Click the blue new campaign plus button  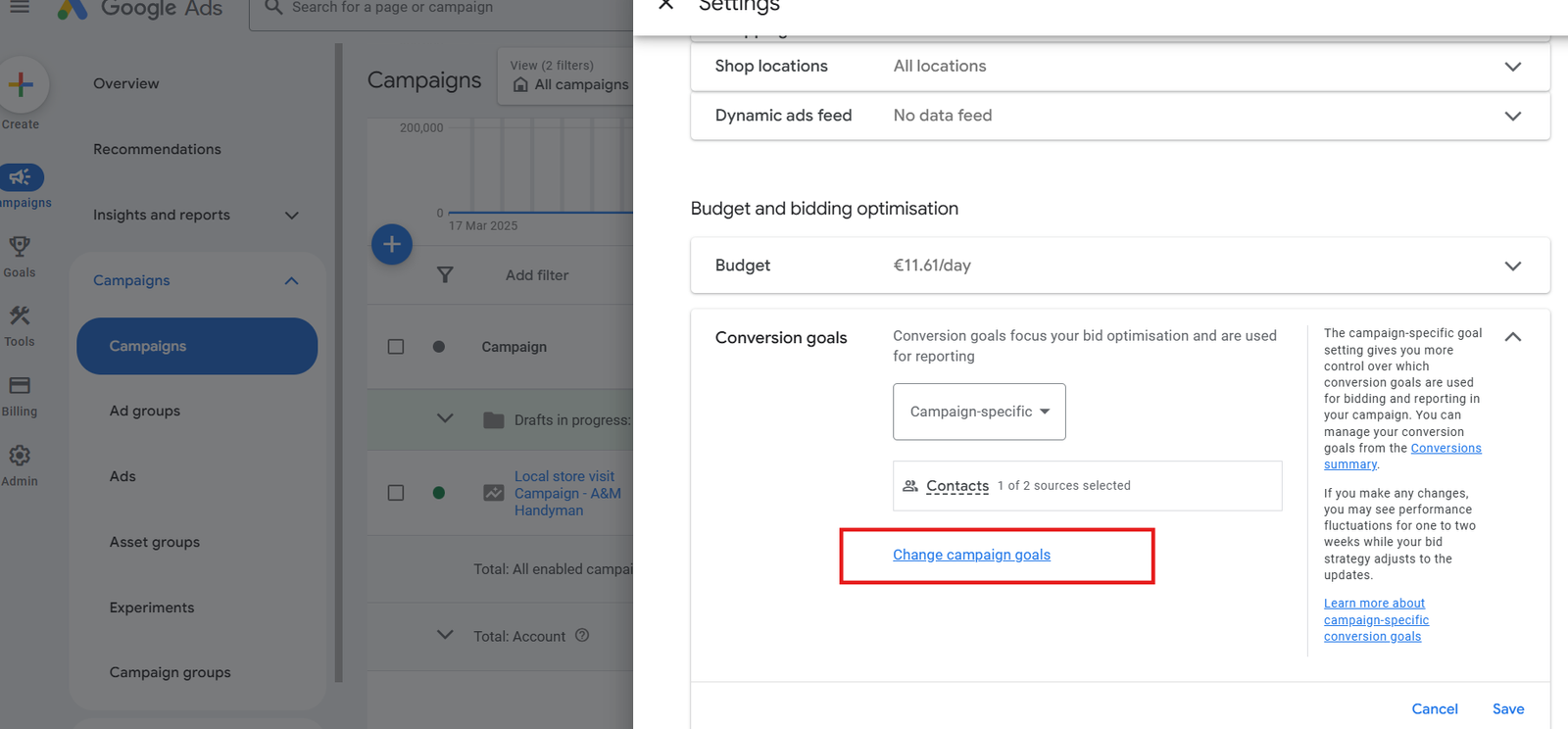tap(392, 244)
